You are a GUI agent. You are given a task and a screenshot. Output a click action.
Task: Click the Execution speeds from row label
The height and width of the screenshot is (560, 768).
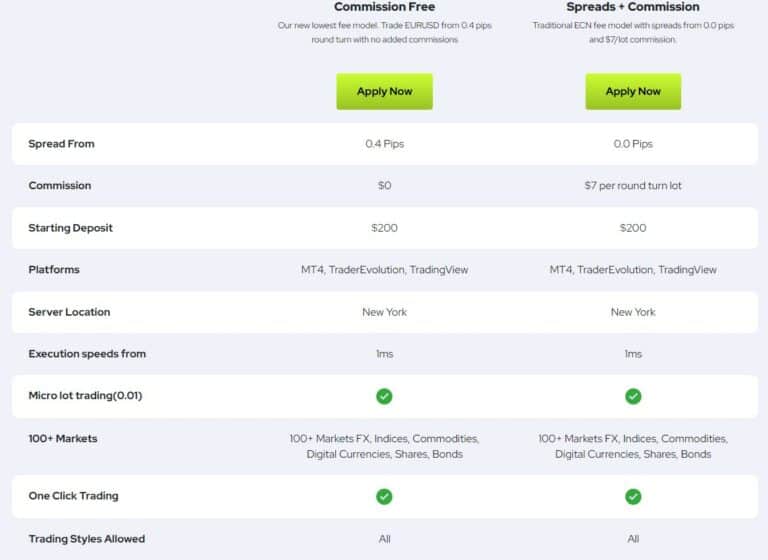pyautogui.click(x=85, y=354)
